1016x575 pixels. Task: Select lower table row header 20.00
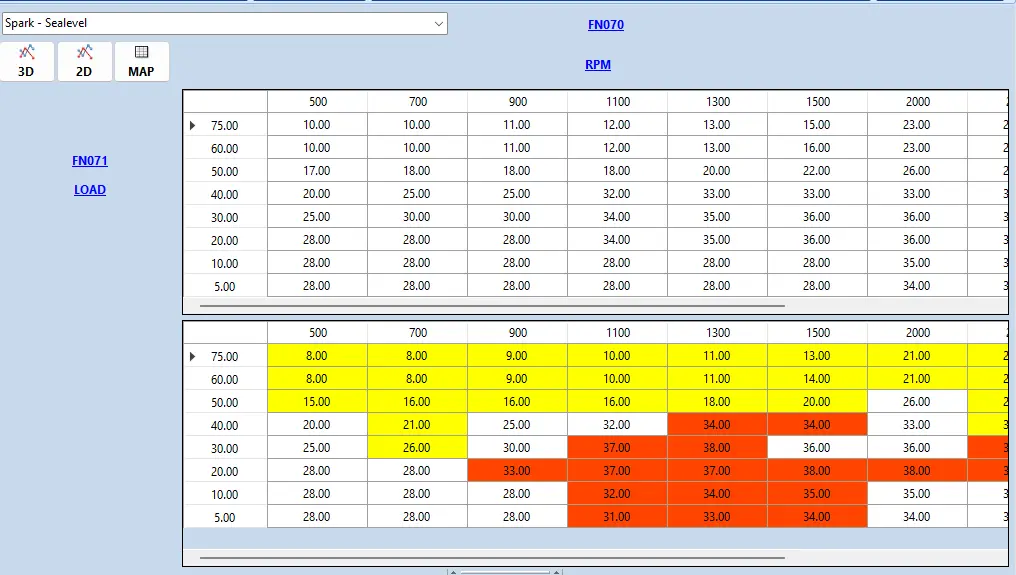(225, 471)
